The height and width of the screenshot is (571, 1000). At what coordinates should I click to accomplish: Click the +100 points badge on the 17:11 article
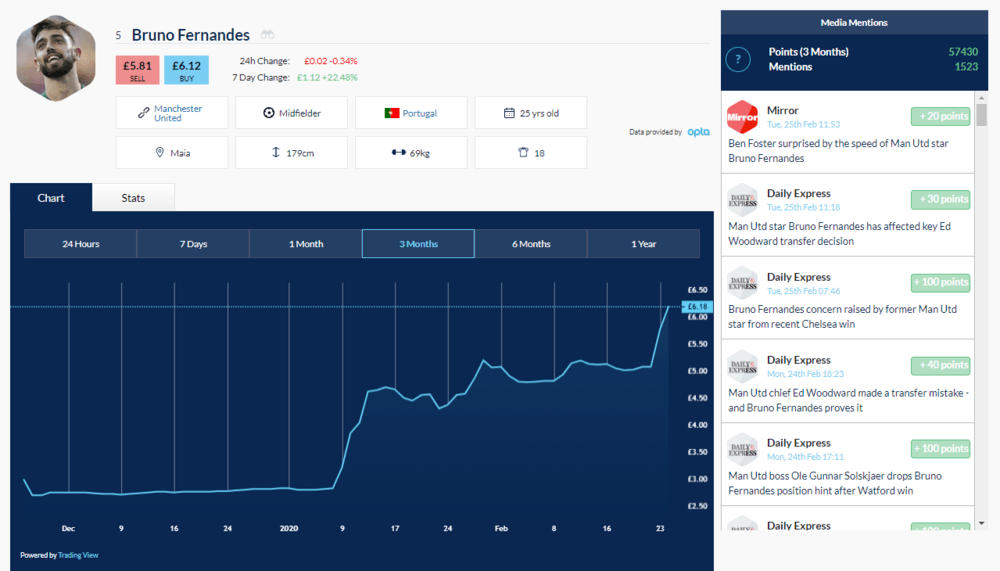coord(941,449)
